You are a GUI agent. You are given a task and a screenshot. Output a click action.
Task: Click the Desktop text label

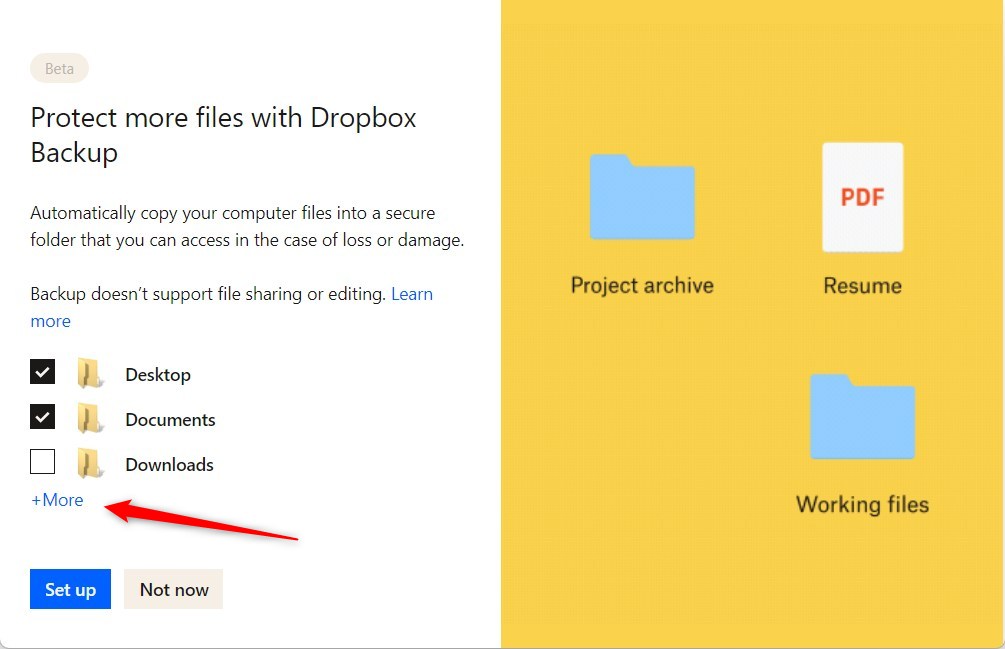[x=159, y=374]
